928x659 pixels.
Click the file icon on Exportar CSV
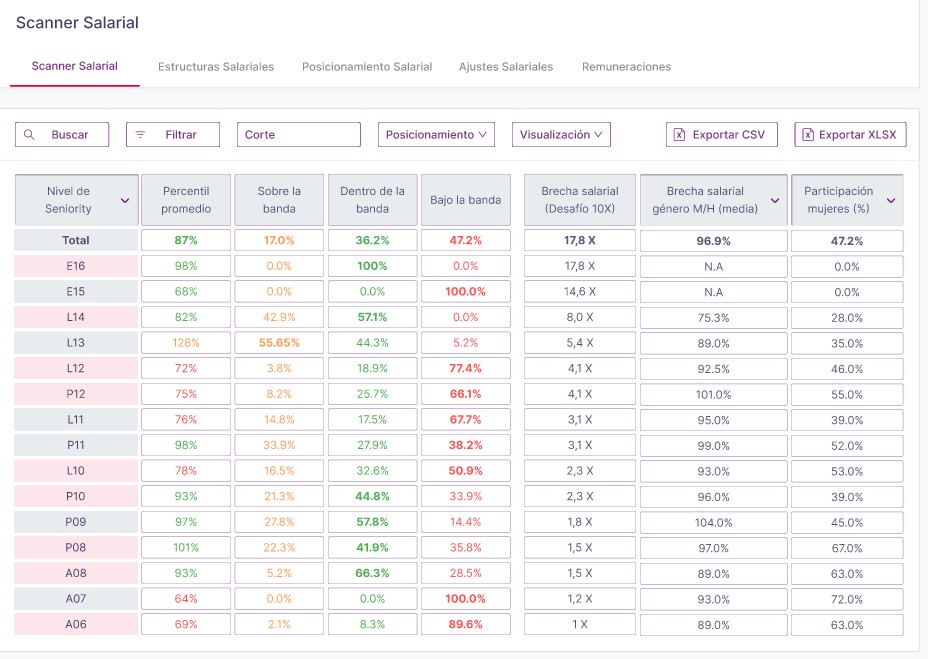(679, 135)
